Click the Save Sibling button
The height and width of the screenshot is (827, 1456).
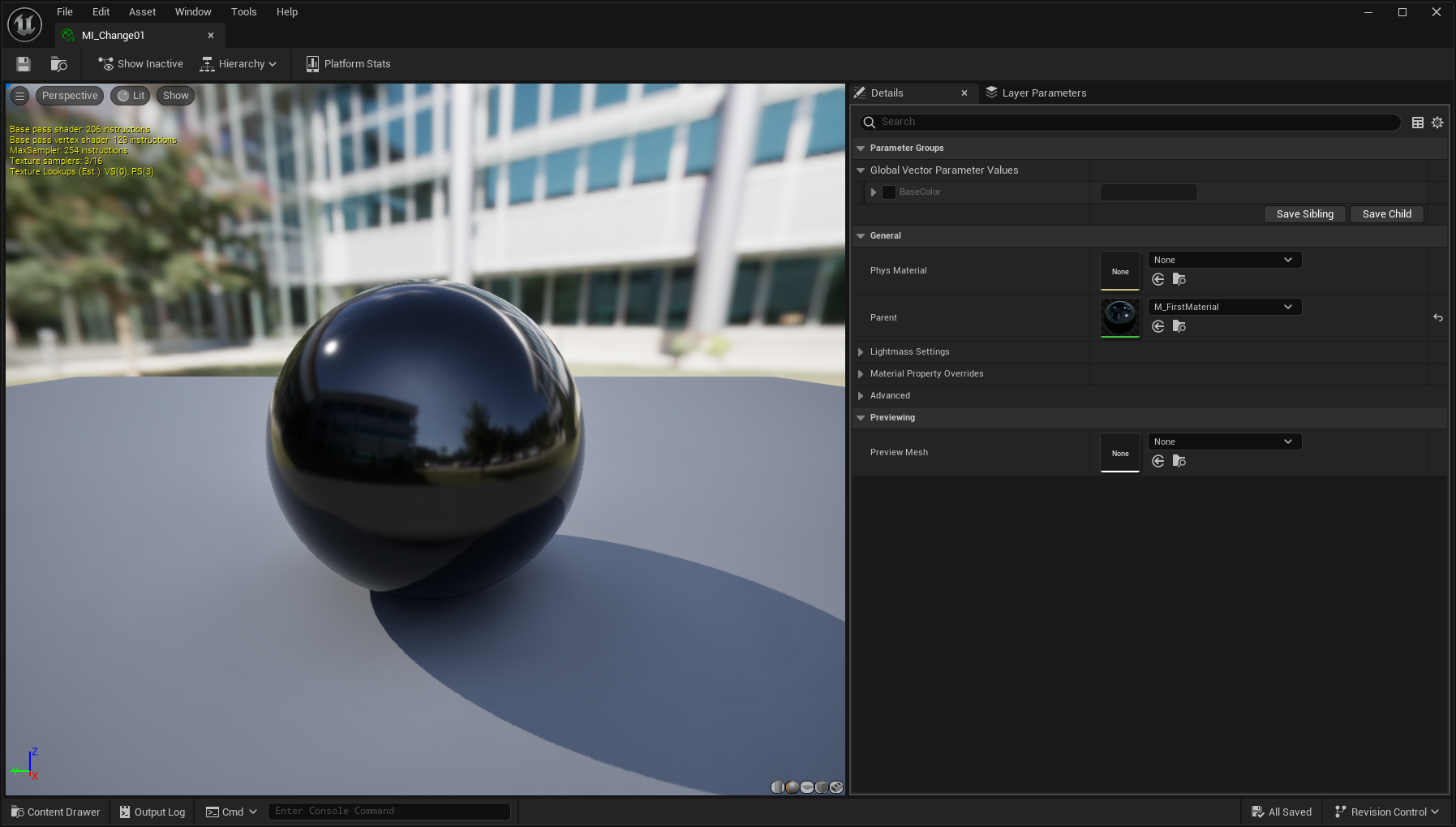pyautogui.click(x=1304, y=214)
